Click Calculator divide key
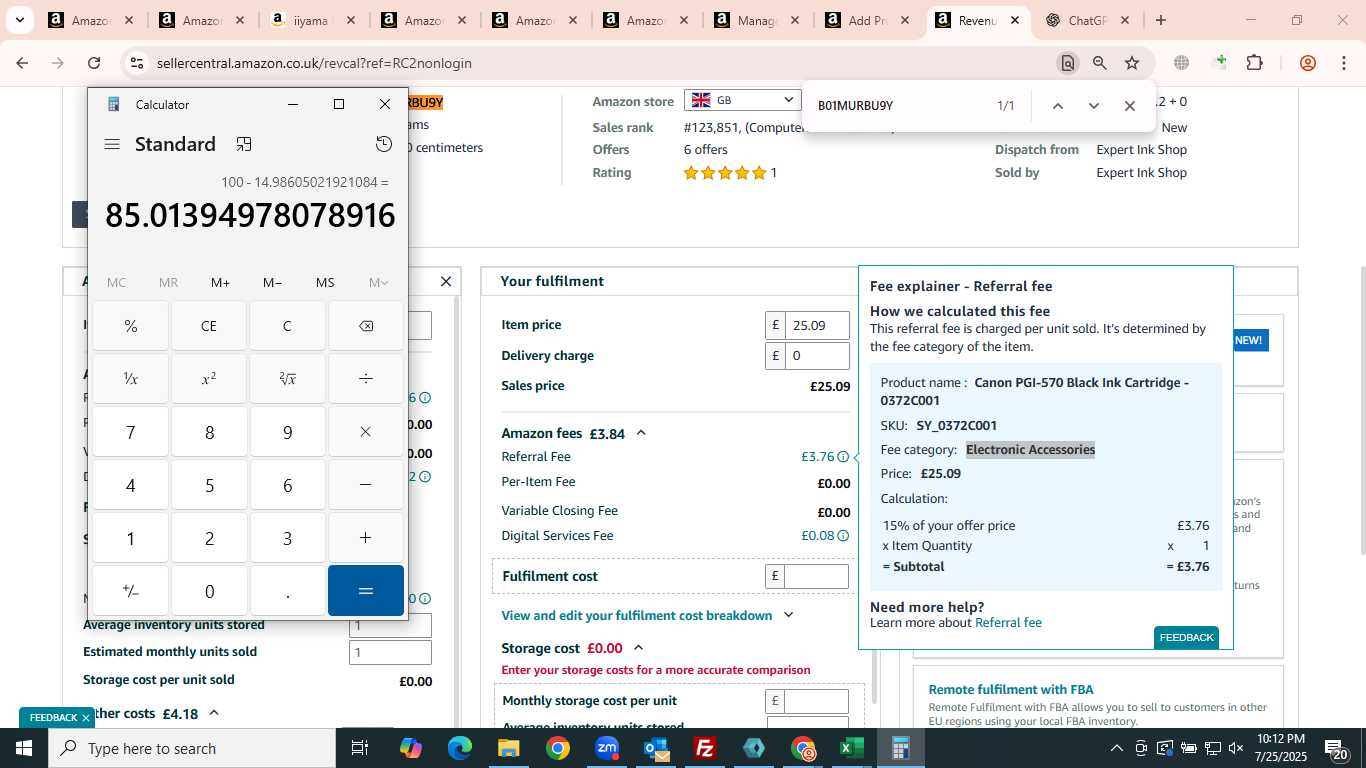The width and height of the screenshot is (1366, 768). point(366,379)
